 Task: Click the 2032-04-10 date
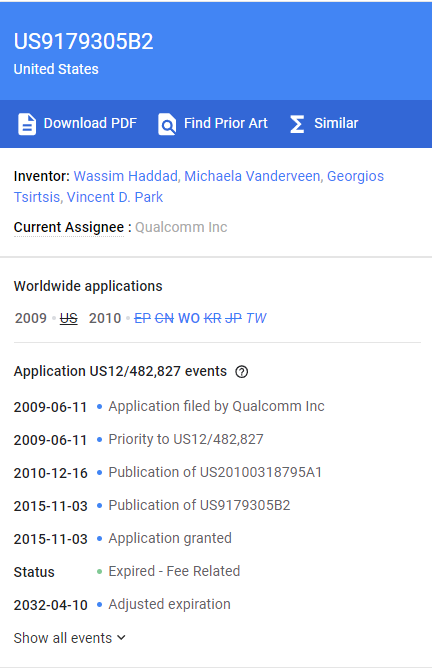[51, 605]
